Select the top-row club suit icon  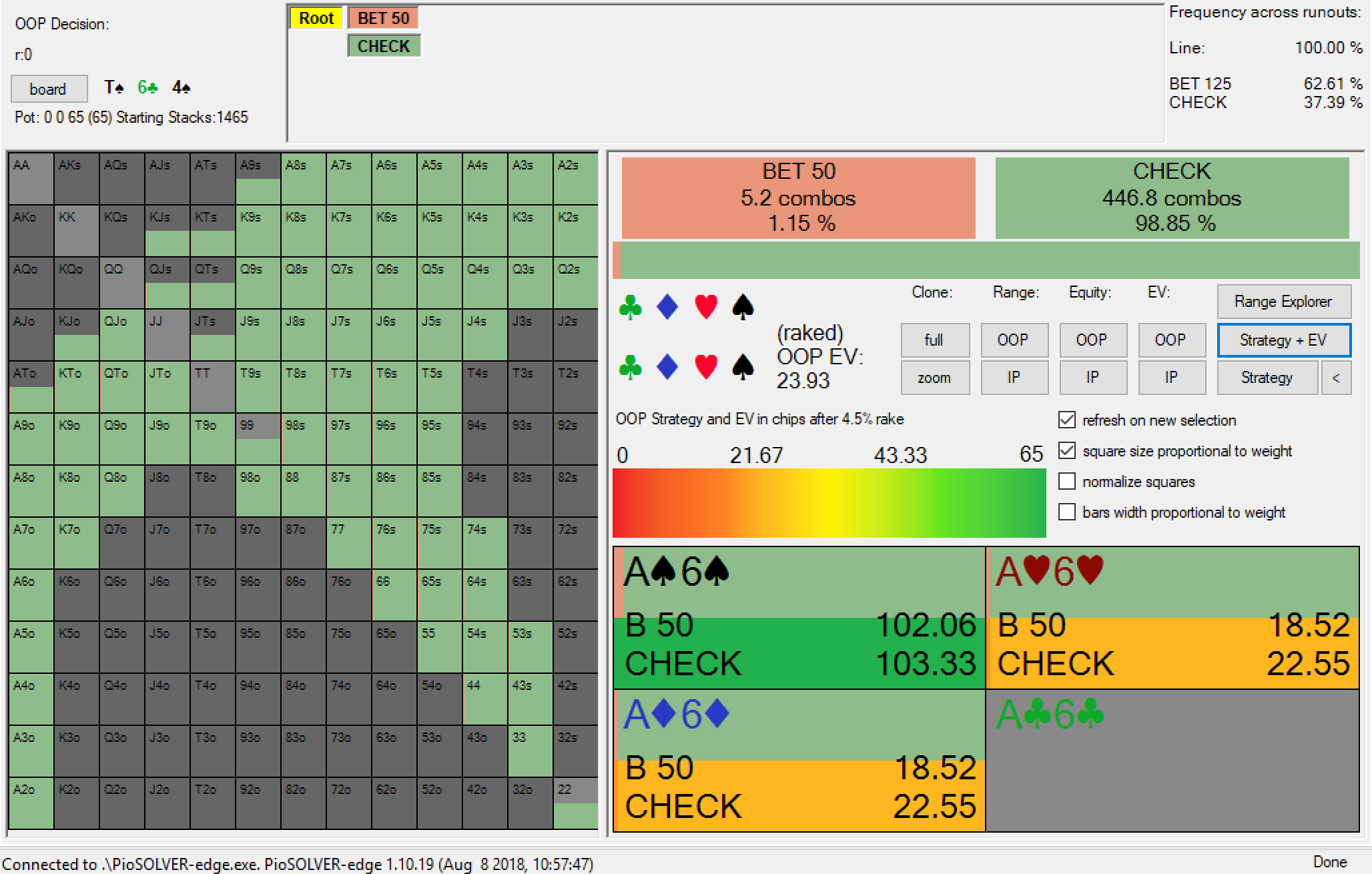[631, 308]
